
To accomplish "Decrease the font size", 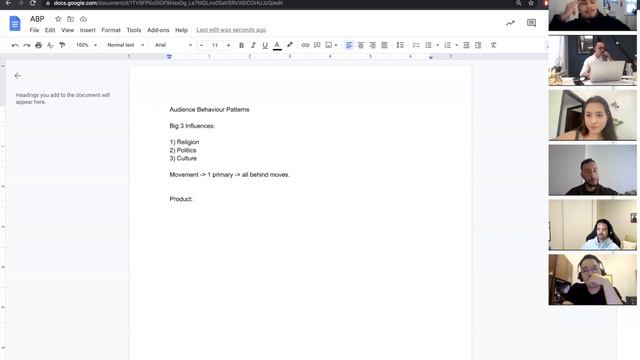I will 202,45.
